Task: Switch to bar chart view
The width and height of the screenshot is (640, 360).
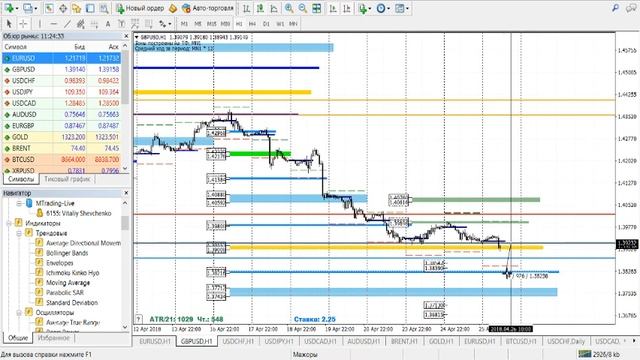Action: [247, 8]
